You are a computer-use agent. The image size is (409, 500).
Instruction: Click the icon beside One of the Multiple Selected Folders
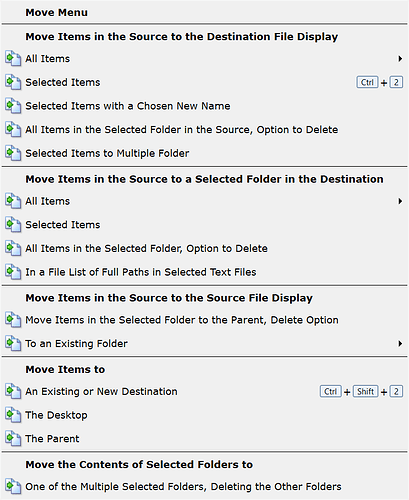point(13,487)
